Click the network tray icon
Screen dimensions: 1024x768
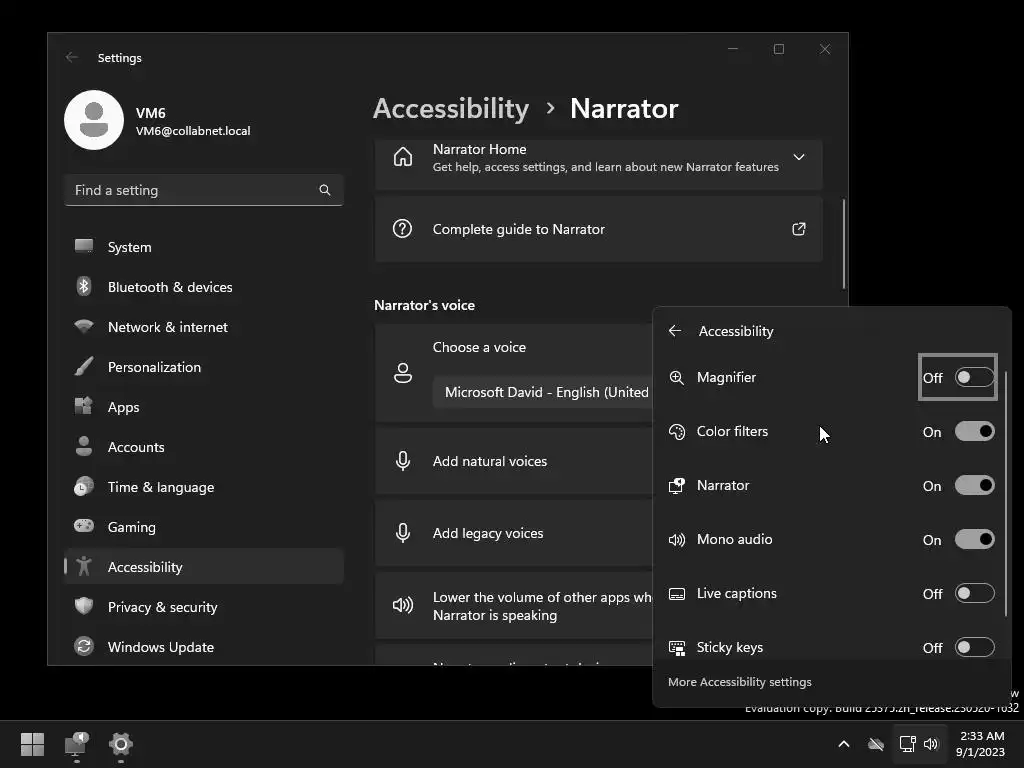[x=907, y=744]
